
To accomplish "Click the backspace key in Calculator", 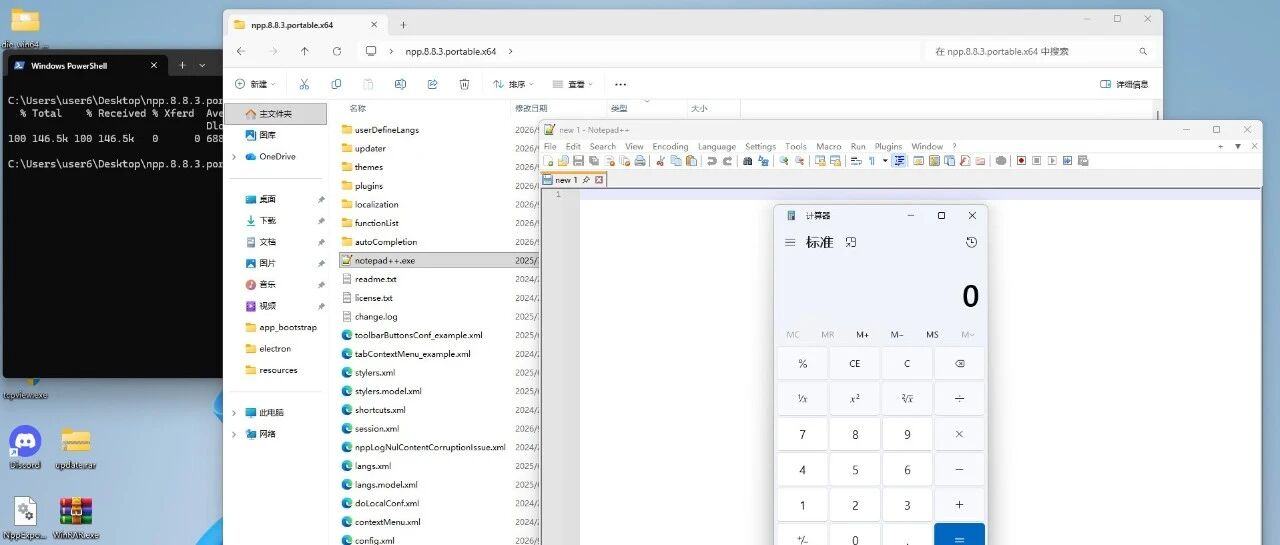I will (959, 364).
